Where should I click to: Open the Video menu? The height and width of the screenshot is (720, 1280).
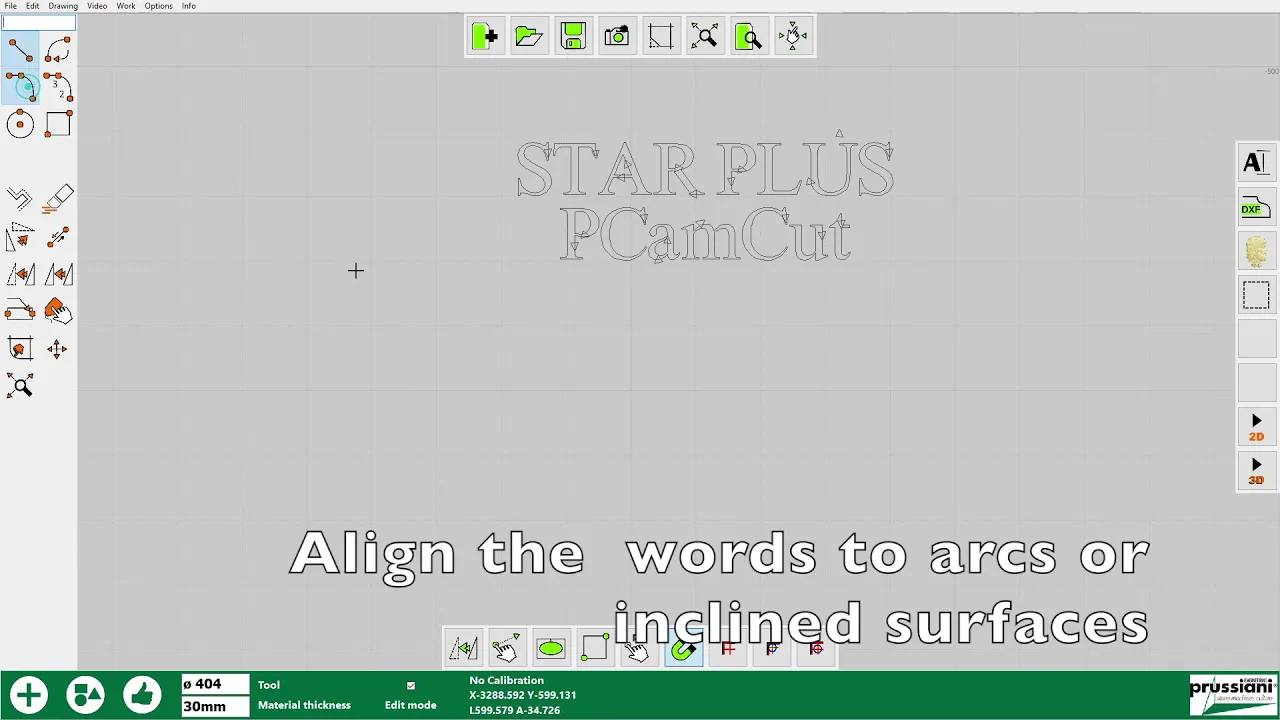(97, 6)
